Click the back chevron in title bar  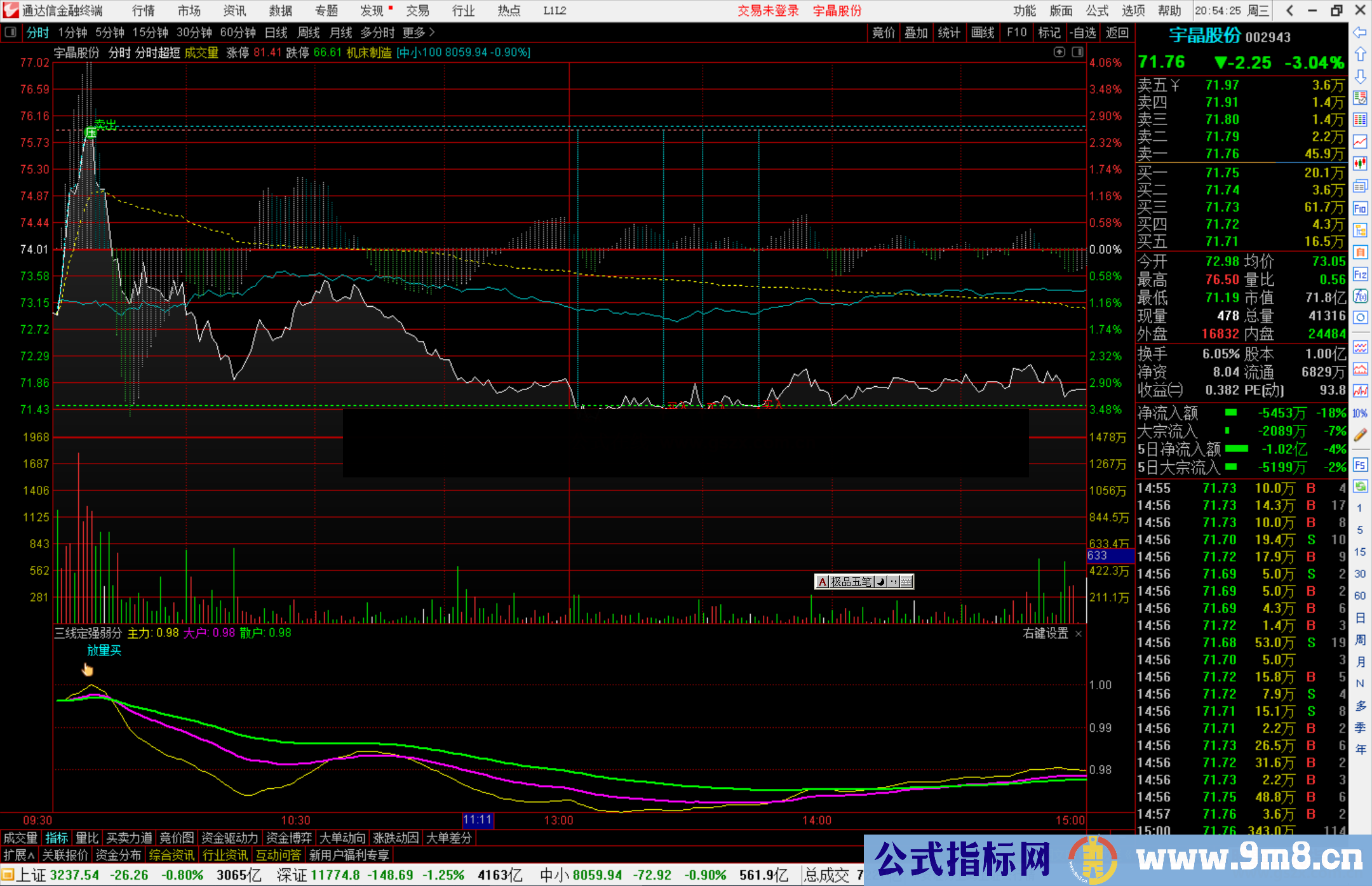1289,10
